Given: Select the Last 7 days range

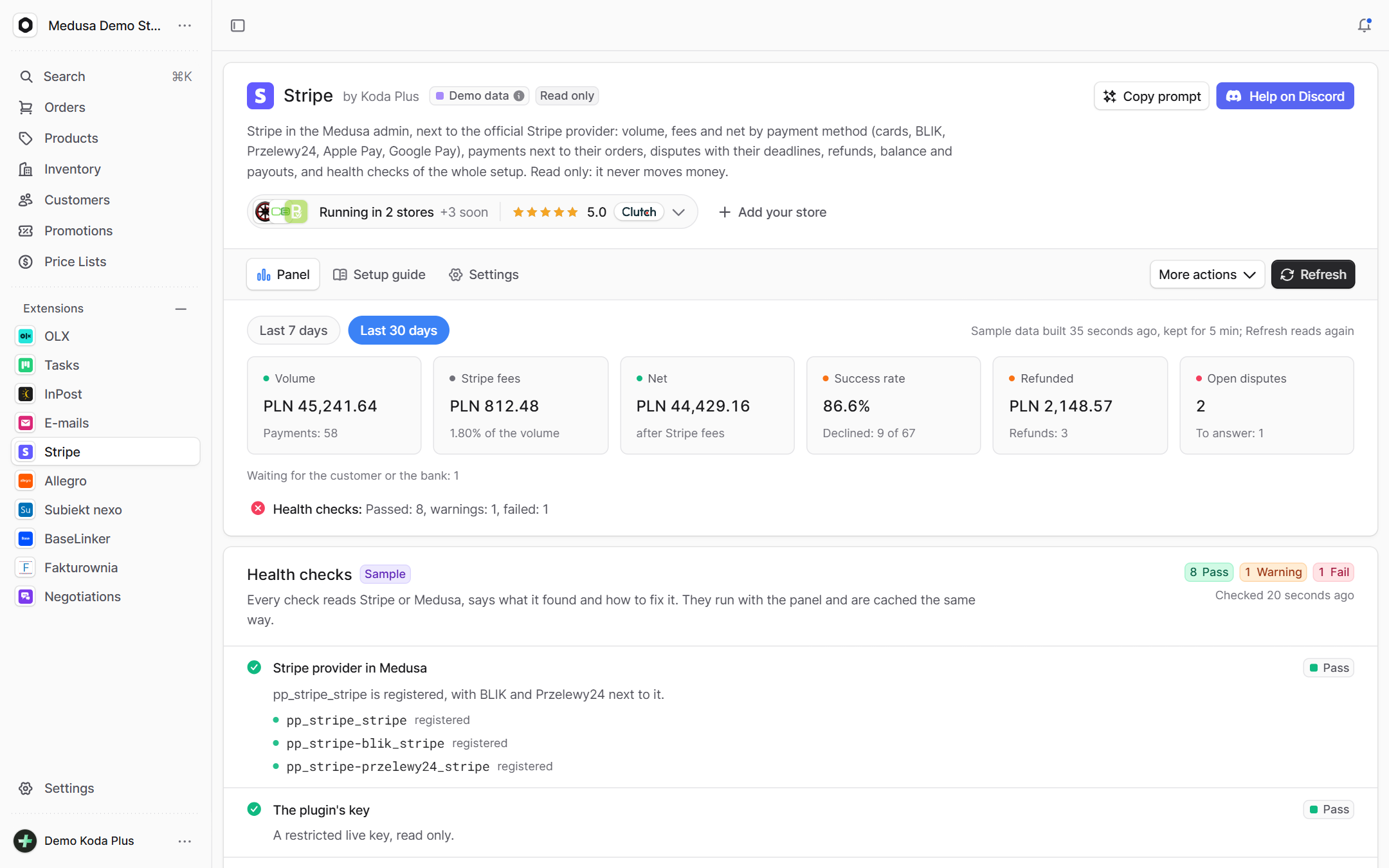Looking at the screenshot, I should click(x=293, y=330).
